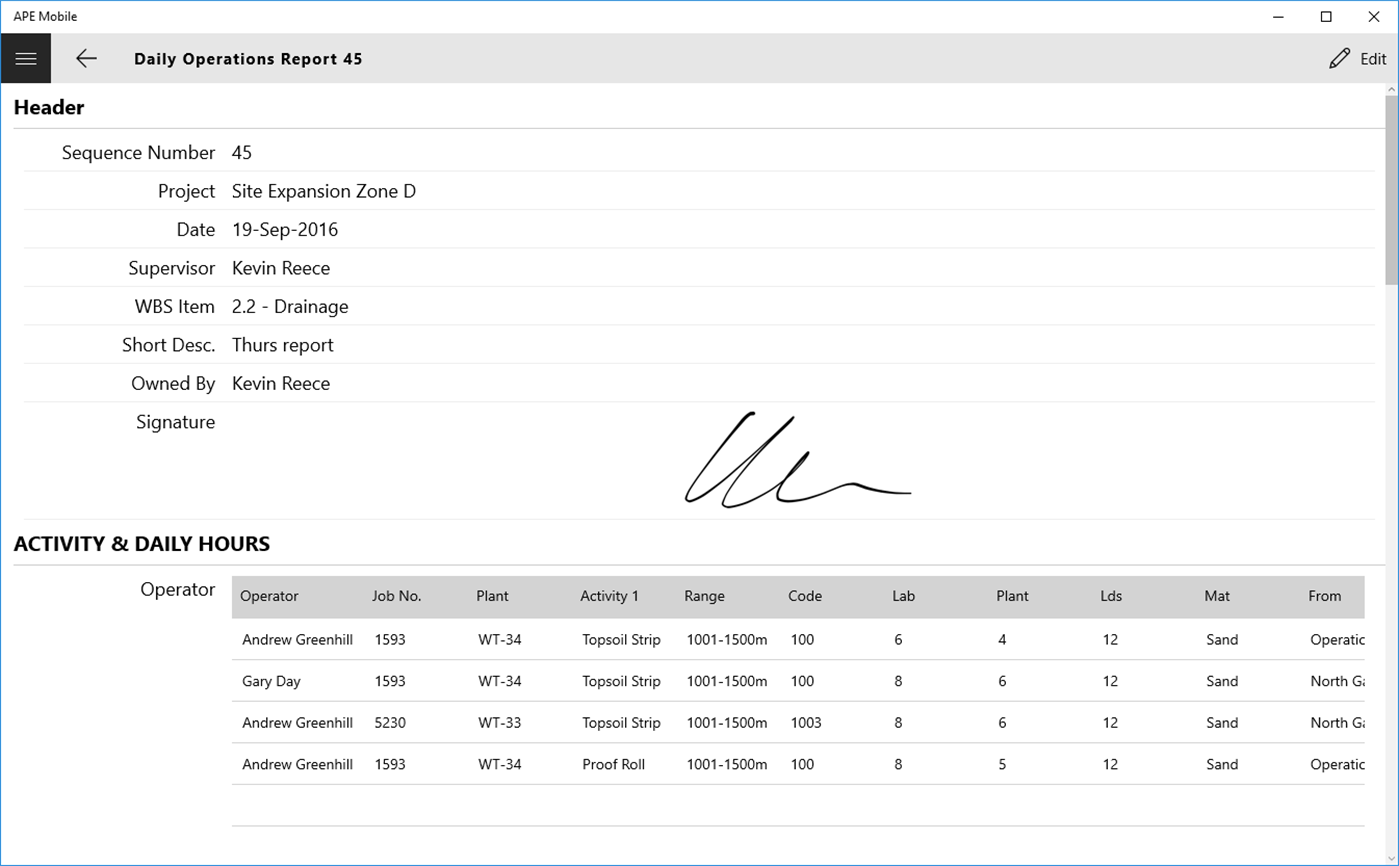Click the Supervisor field for Kevin Reece

[x=281, y=268]
